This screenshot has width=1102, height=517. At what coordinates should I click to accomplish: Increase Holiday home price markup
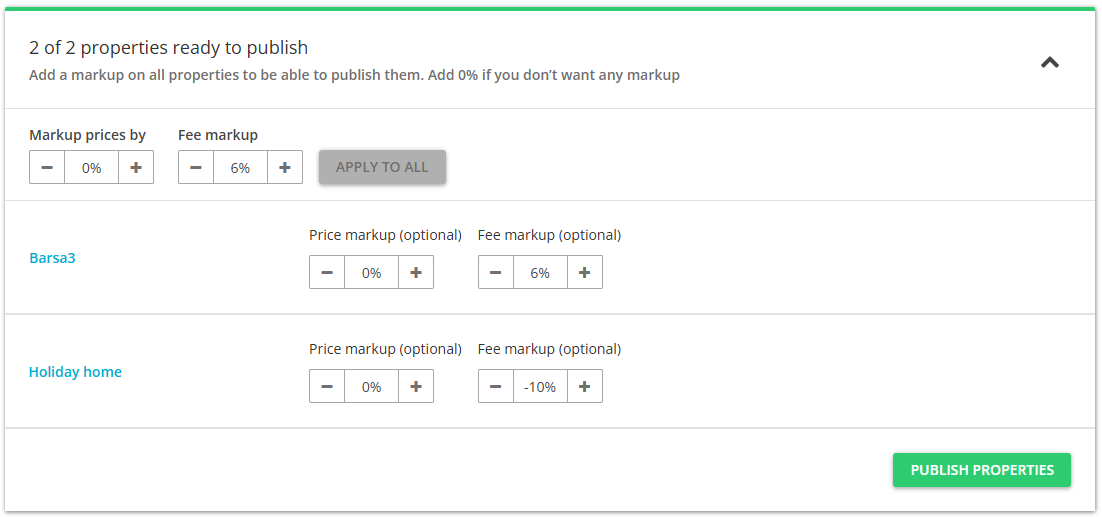click(416, 386)
